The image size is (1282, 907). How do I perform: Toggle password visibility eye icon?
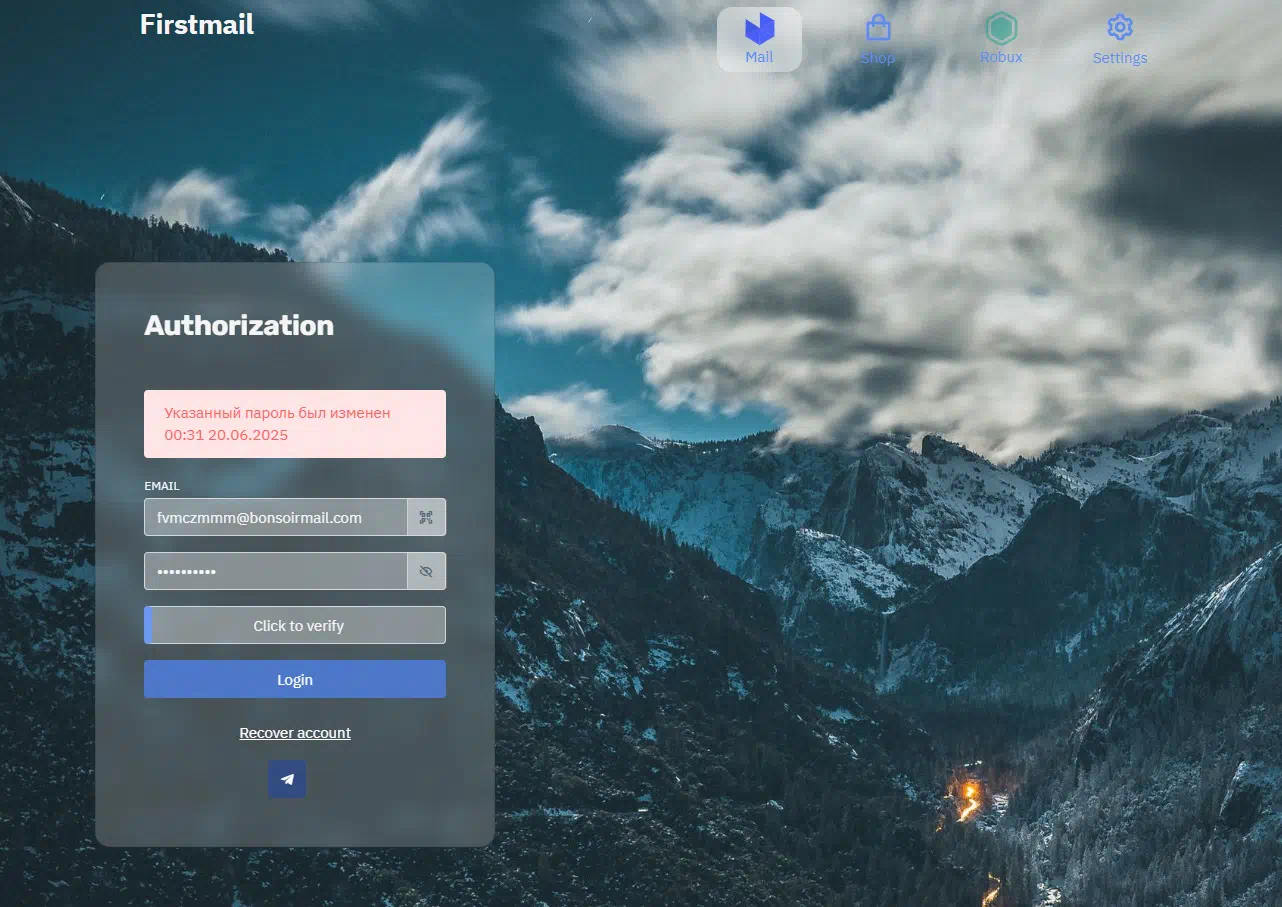click(x=426, y=571)
